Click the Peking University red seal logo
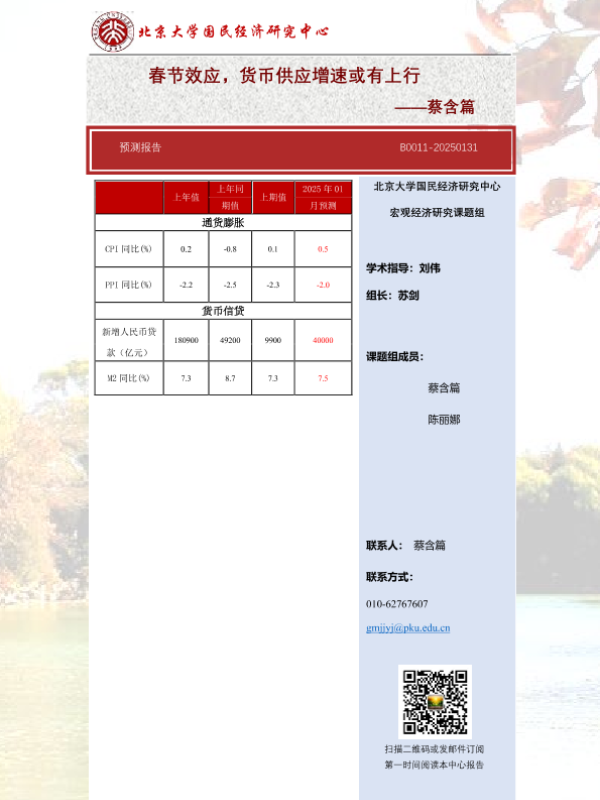The width and height of the screenshot is (600, 800). tap(112, 32)
